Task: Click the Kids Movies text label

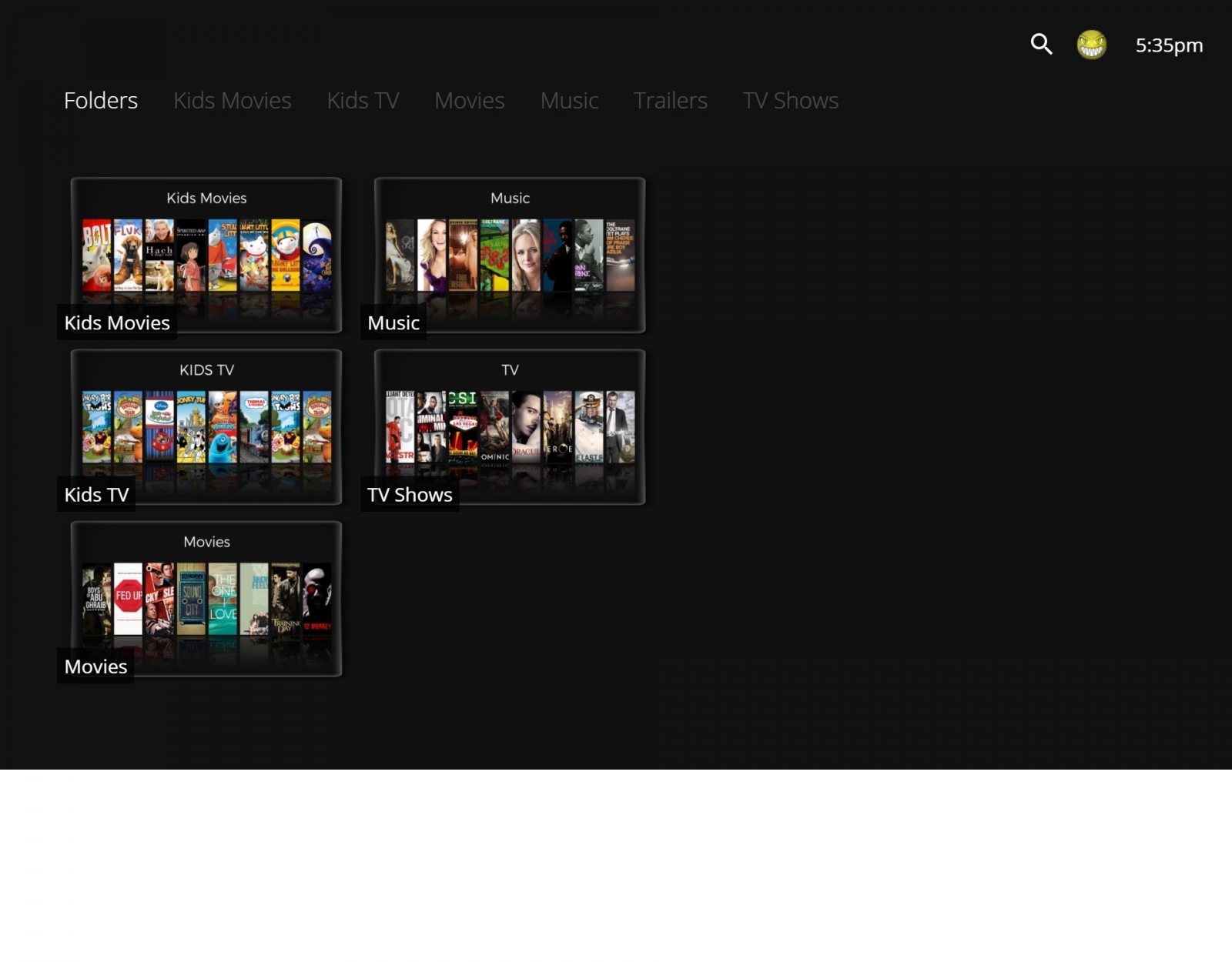Action: (x=116, y=322)
